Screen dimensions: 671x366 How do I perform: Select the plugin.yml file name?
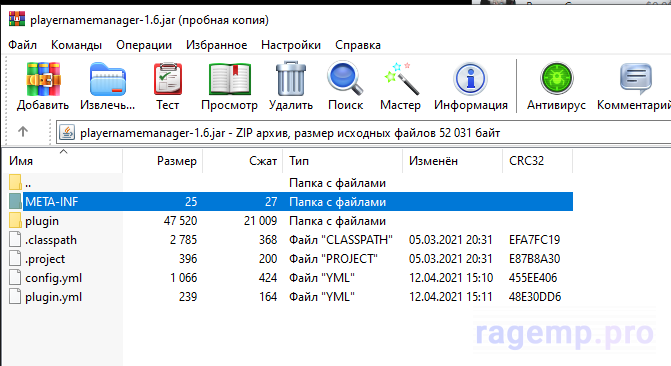[x=53, y=297]
